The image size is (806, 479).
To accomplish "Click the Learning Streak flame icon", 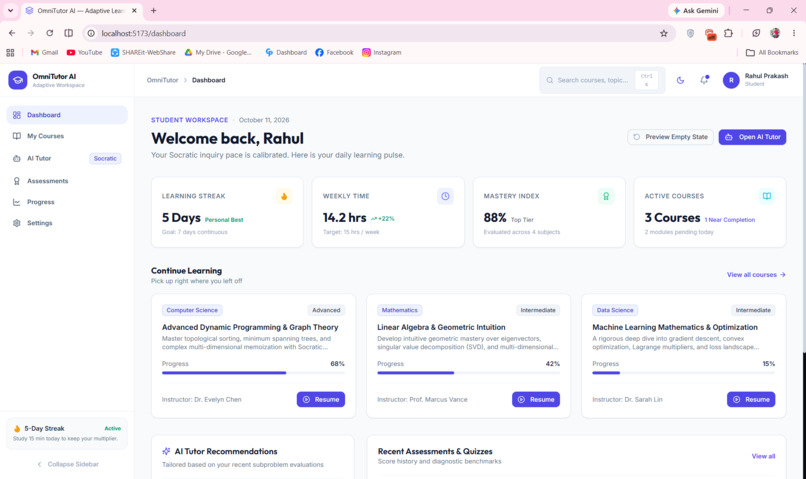I will coord(284,196).
